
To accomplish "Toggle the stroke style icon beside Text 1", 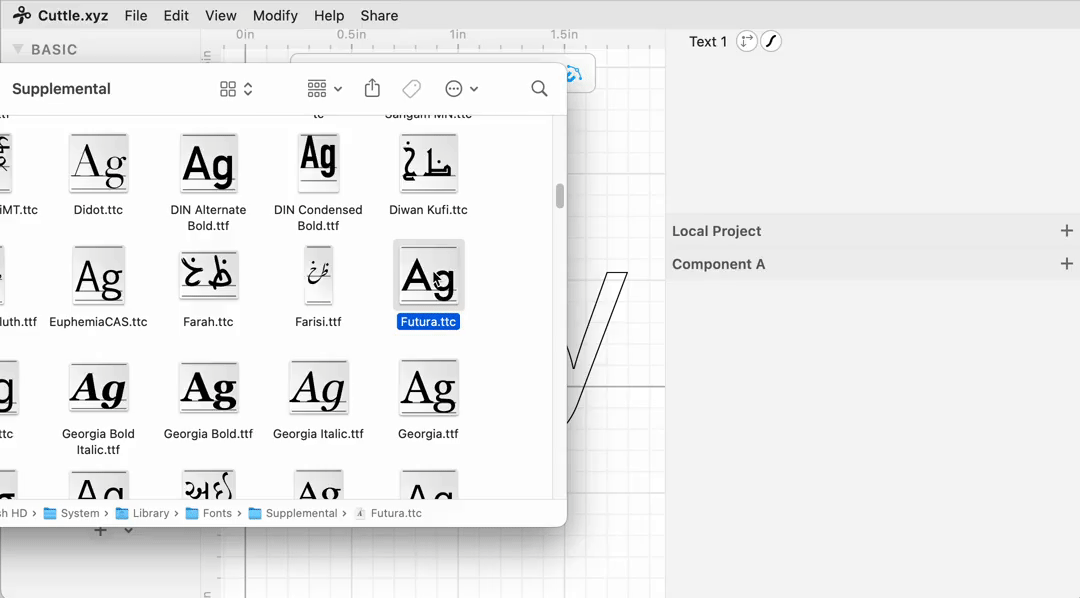I will 769,41.
